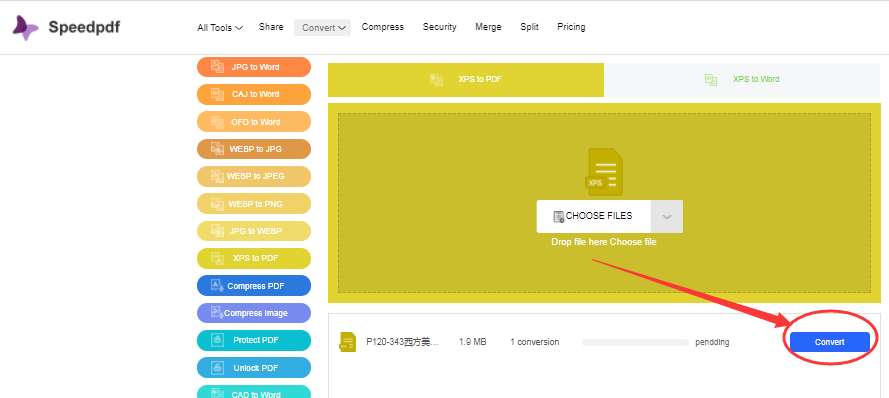Open the Compress PDF sidebar icon

217,286
